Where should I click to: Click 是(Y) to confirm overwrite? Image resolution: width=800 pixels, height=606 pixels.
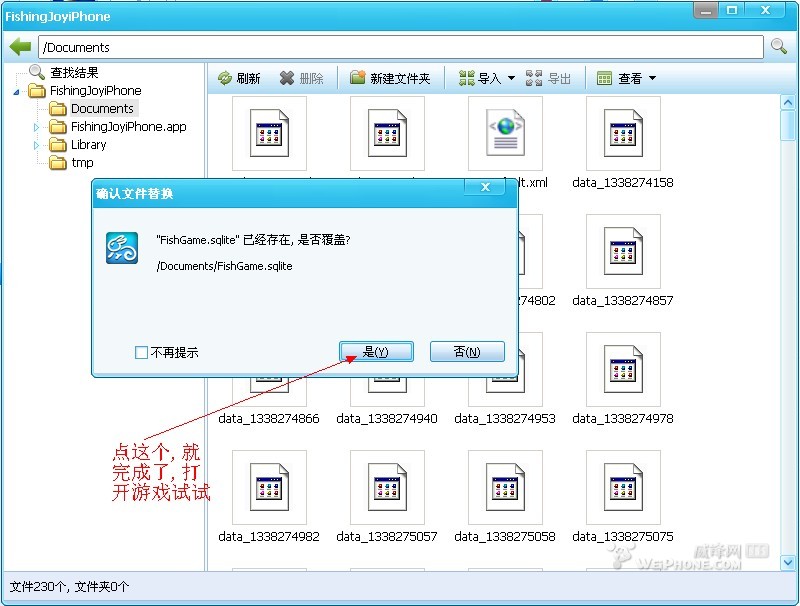(x=376, y=352)
